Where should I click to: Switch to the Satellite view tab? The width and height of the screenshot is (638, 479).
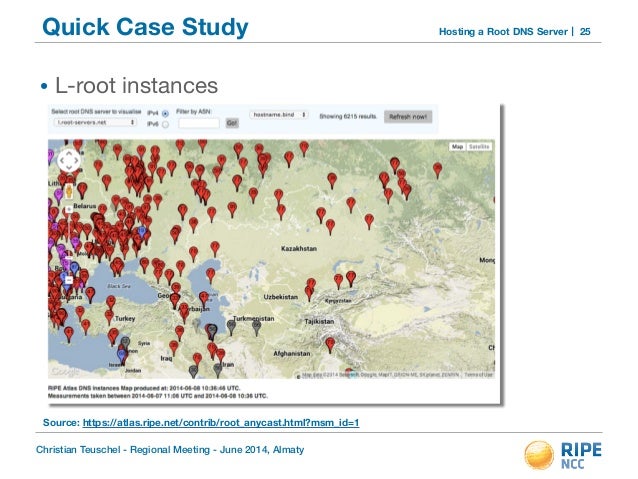pyautogui.click(x=480, y=146)
